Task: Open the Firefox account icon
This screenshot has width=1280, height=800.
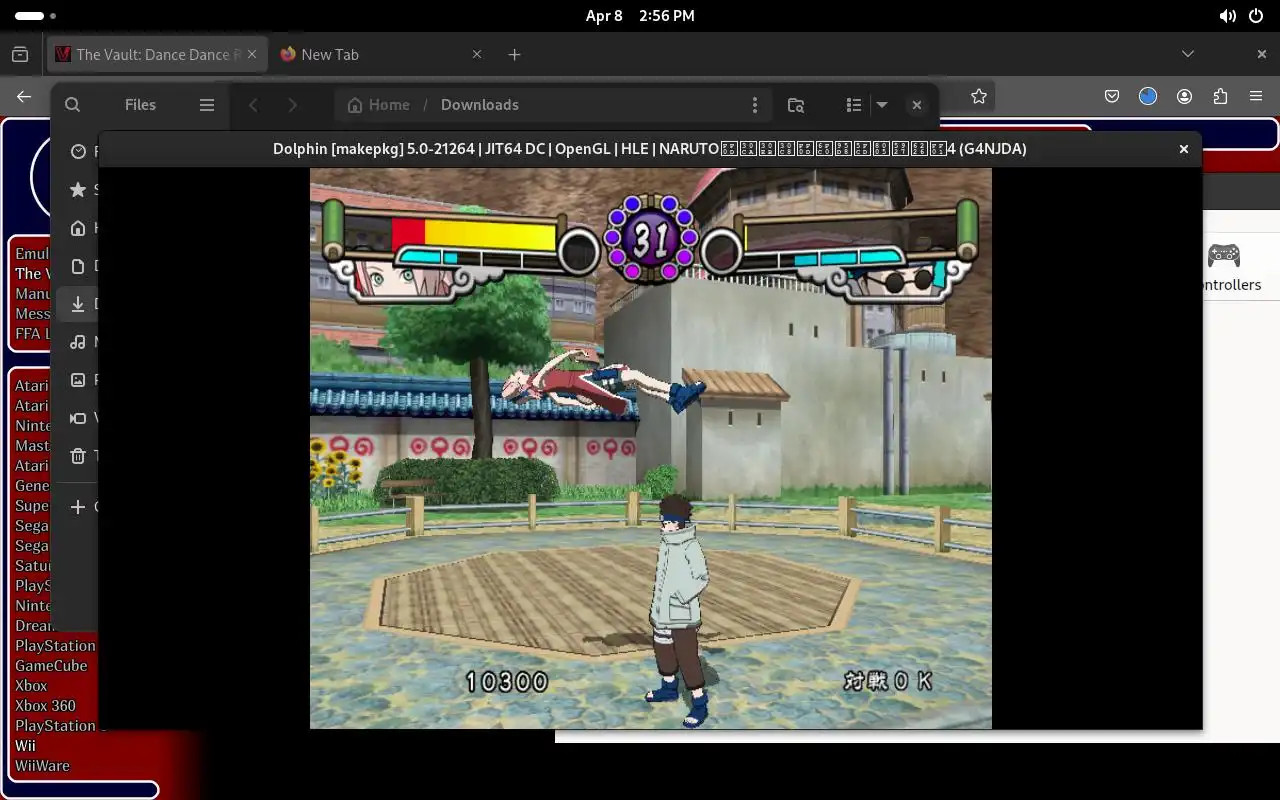Action: tap(1184, 96)
